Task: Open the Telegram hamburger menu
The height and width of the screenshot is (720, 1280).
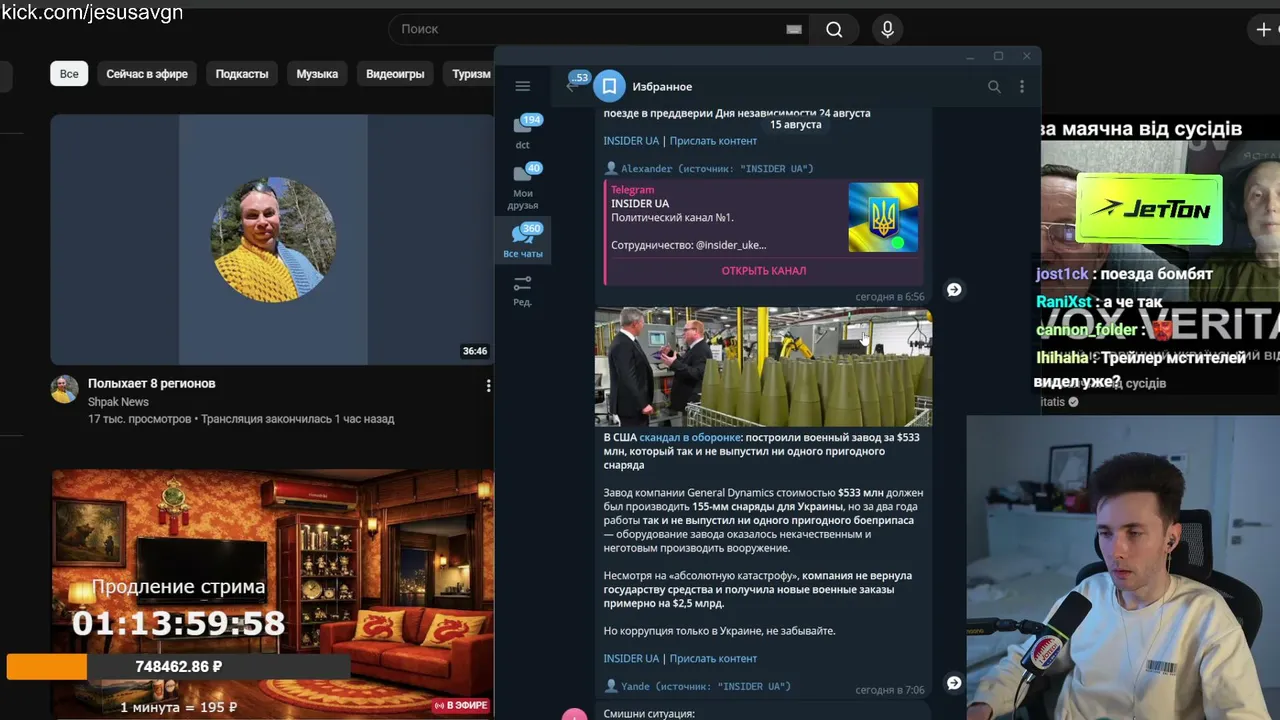Action: [522, 86]
